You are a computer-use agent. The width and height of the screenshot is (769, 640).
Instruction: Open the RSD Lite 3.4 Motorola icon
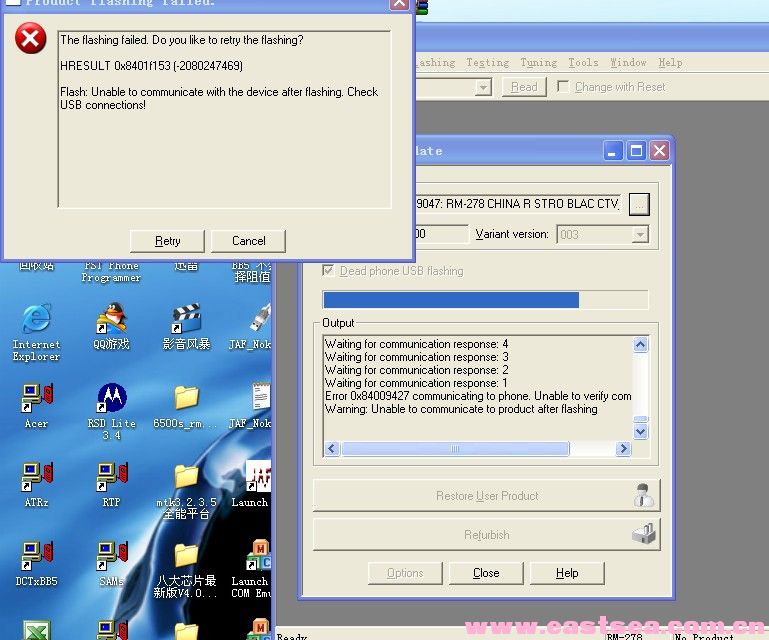pos(111,400)
